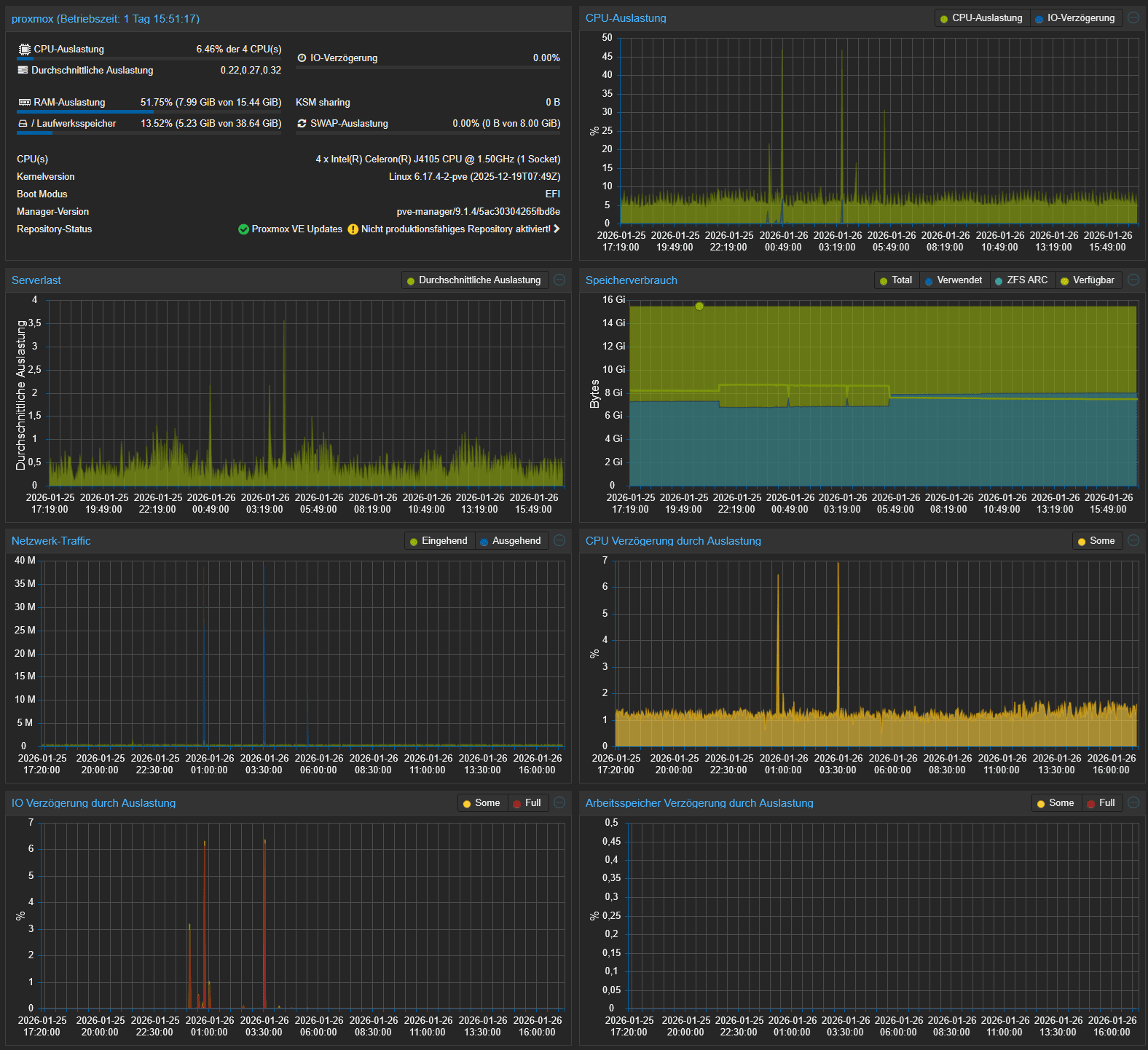Toggle Durchschnittliche Auslastung legend in Serverlast

474,280
